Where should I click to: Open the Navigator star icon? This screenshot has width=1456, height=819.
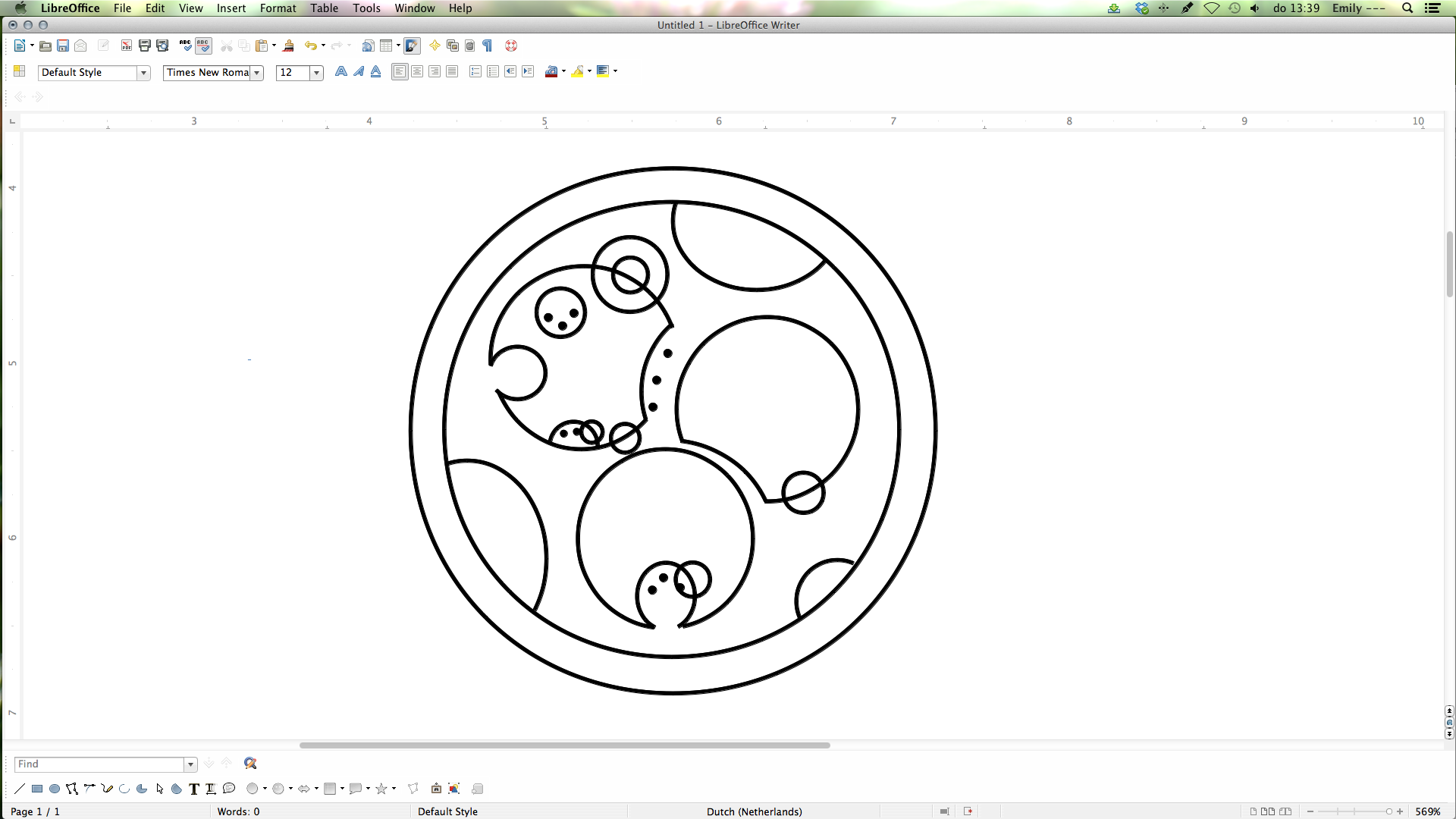pyautogui.click(x=435, y=46)
